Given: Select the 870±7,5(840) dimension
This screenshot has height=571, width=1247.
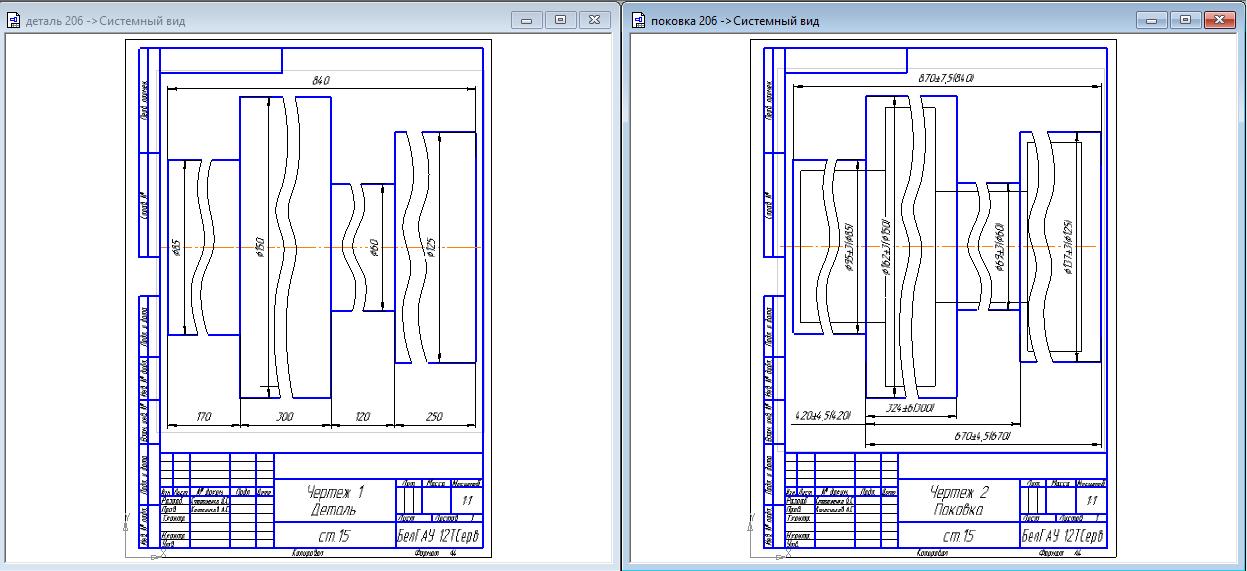Looking at the screenshot, I should (x=945, y=78).
